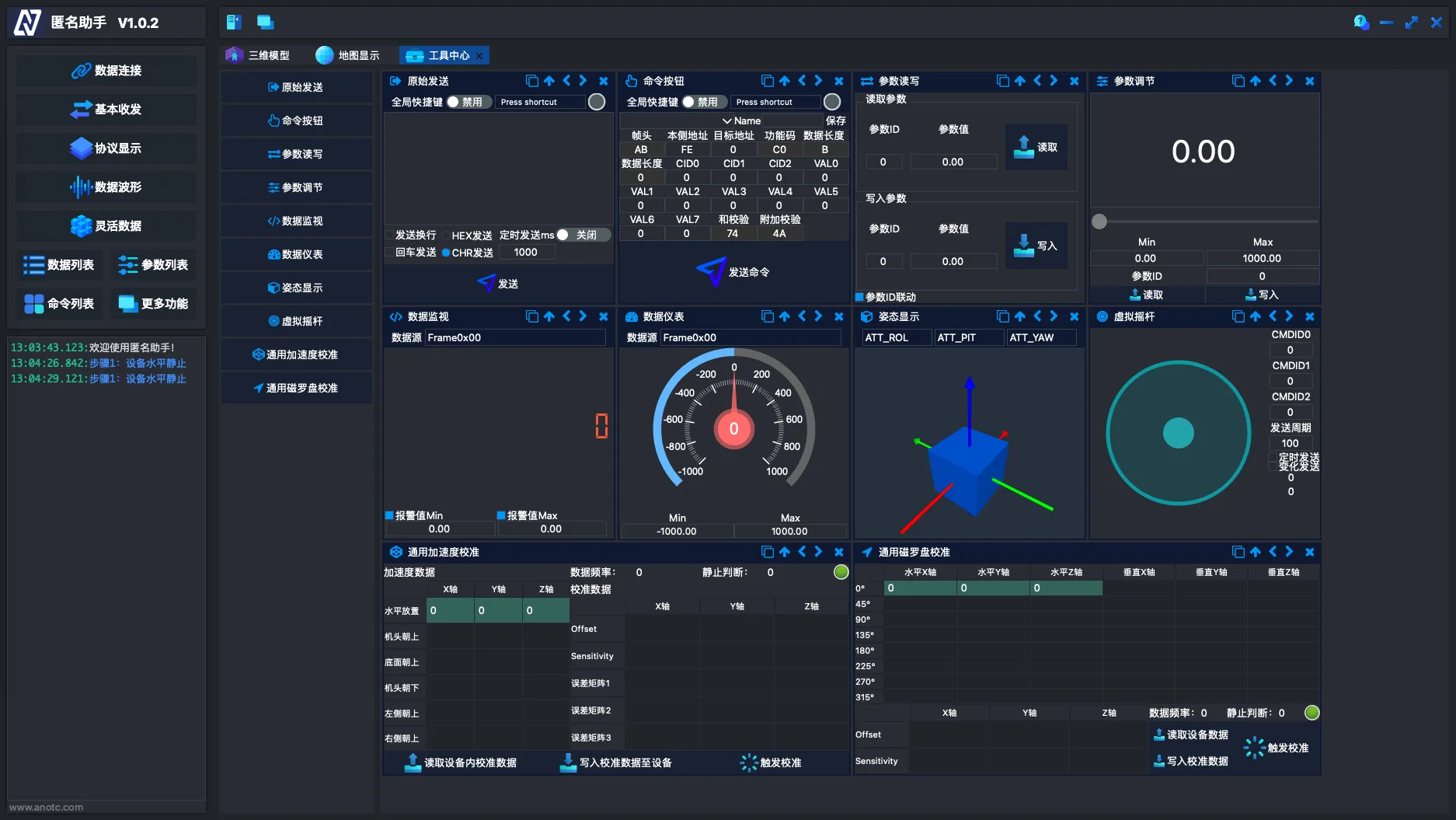Toggle the 定时发送ms switch showing 关闭

tap(583, 235)
